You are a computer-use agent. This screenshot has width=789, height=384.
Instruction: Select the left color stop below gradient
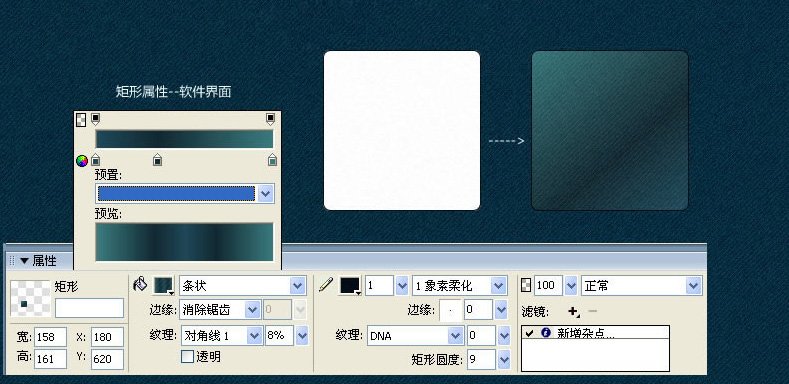tap(96, 160)
